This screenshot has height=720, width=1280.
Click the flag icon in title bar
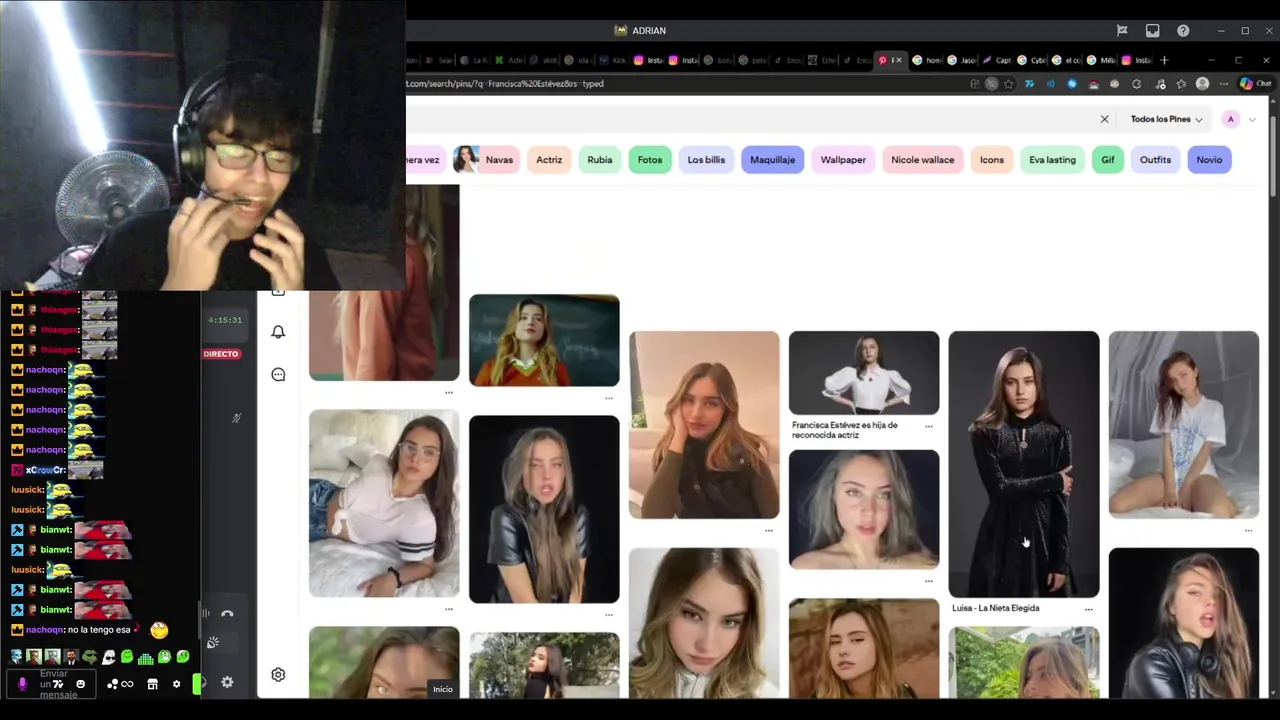[1122, 31]
